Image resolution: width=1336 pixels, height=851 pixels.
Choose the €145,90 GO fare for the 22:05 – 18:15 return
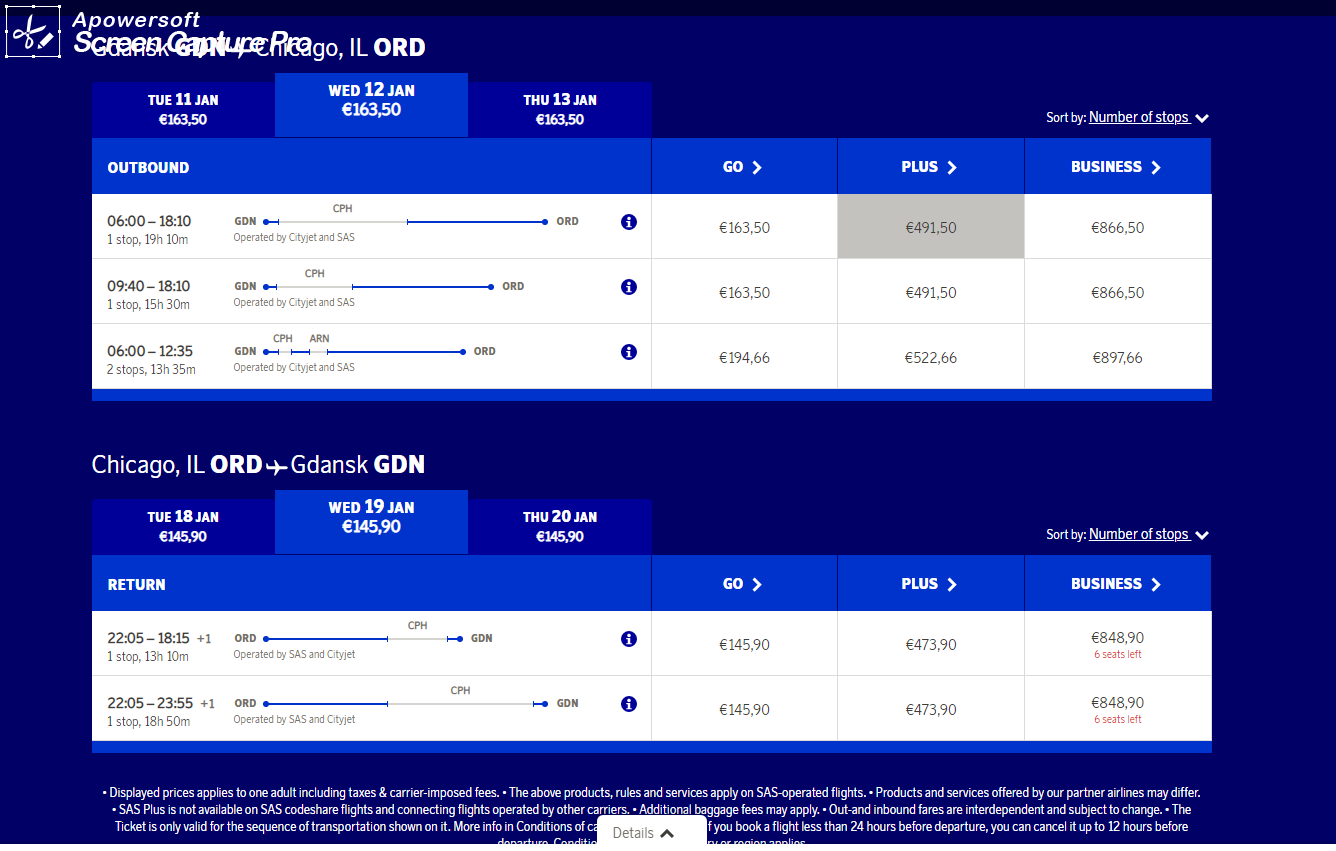pyautogui.click(x=744, y=644)
